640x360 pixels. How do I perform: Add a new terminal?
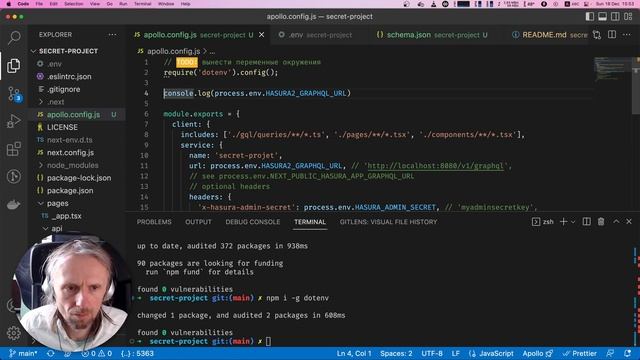point(564,222)
